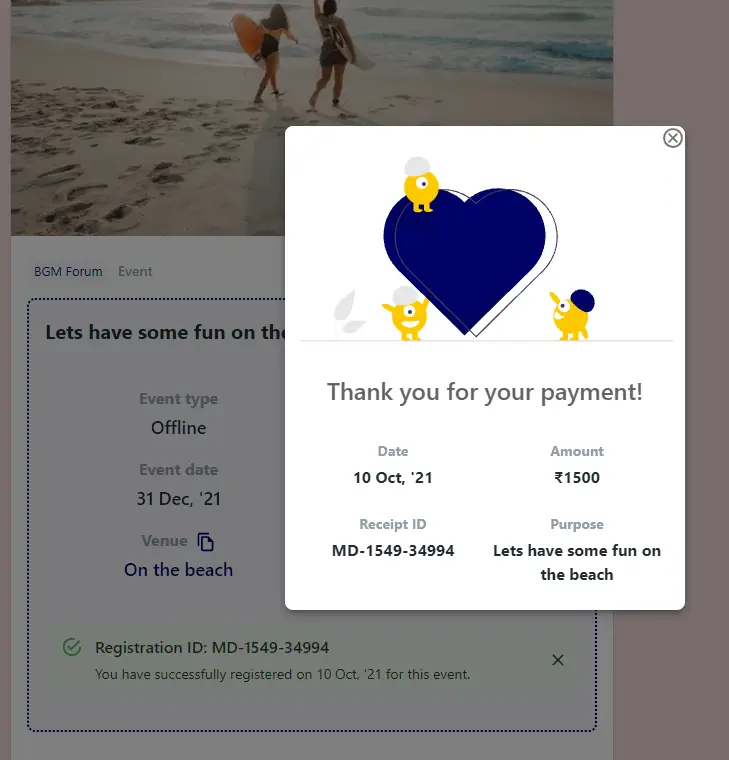Click the ₹1500 amount value
This screenshot has width=729, height=760.
point(577,477)
